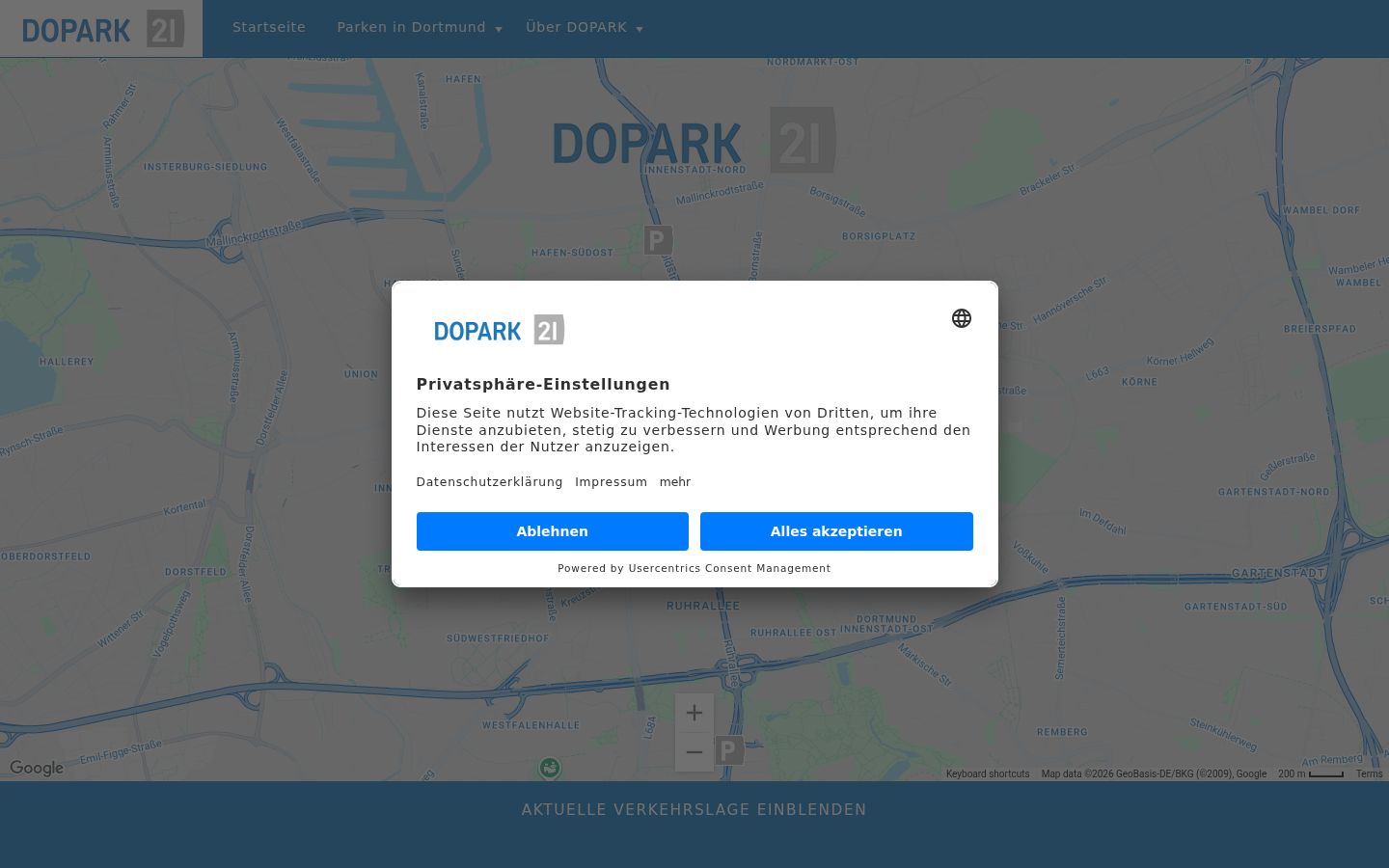Accept all via Alles akzeptieren
The image size is (1389, 868).
pos(836,531)
